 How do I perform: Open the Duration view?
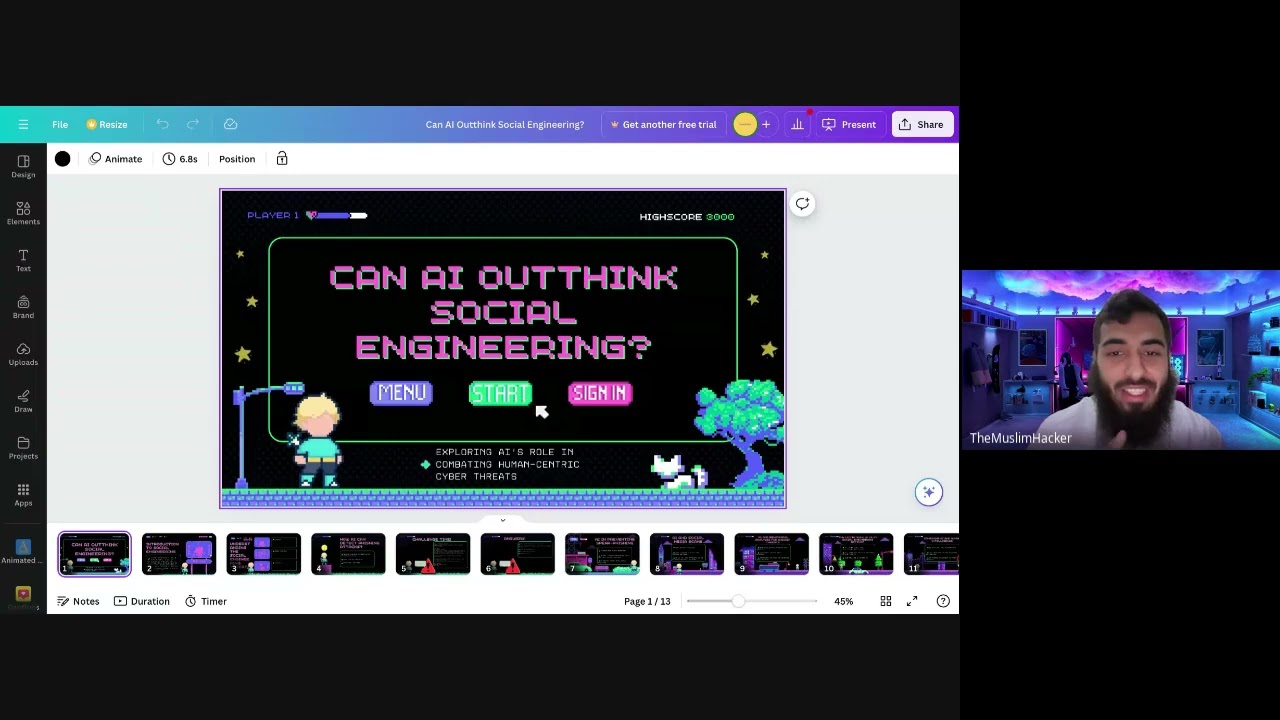coord(141,601)
